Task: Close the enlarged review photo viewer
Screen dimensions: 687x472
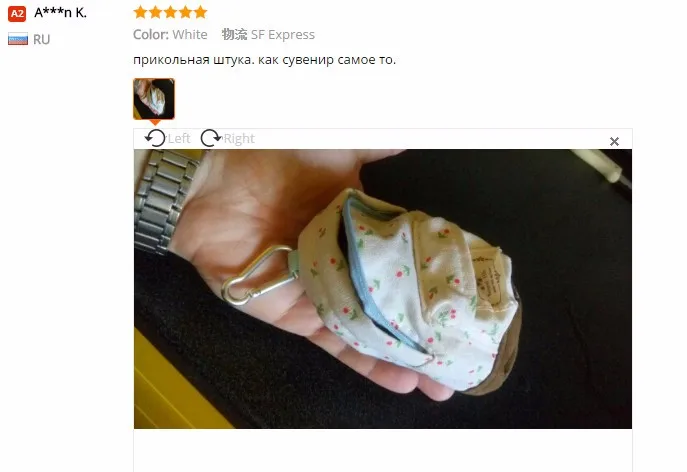Action: (614, 142)
